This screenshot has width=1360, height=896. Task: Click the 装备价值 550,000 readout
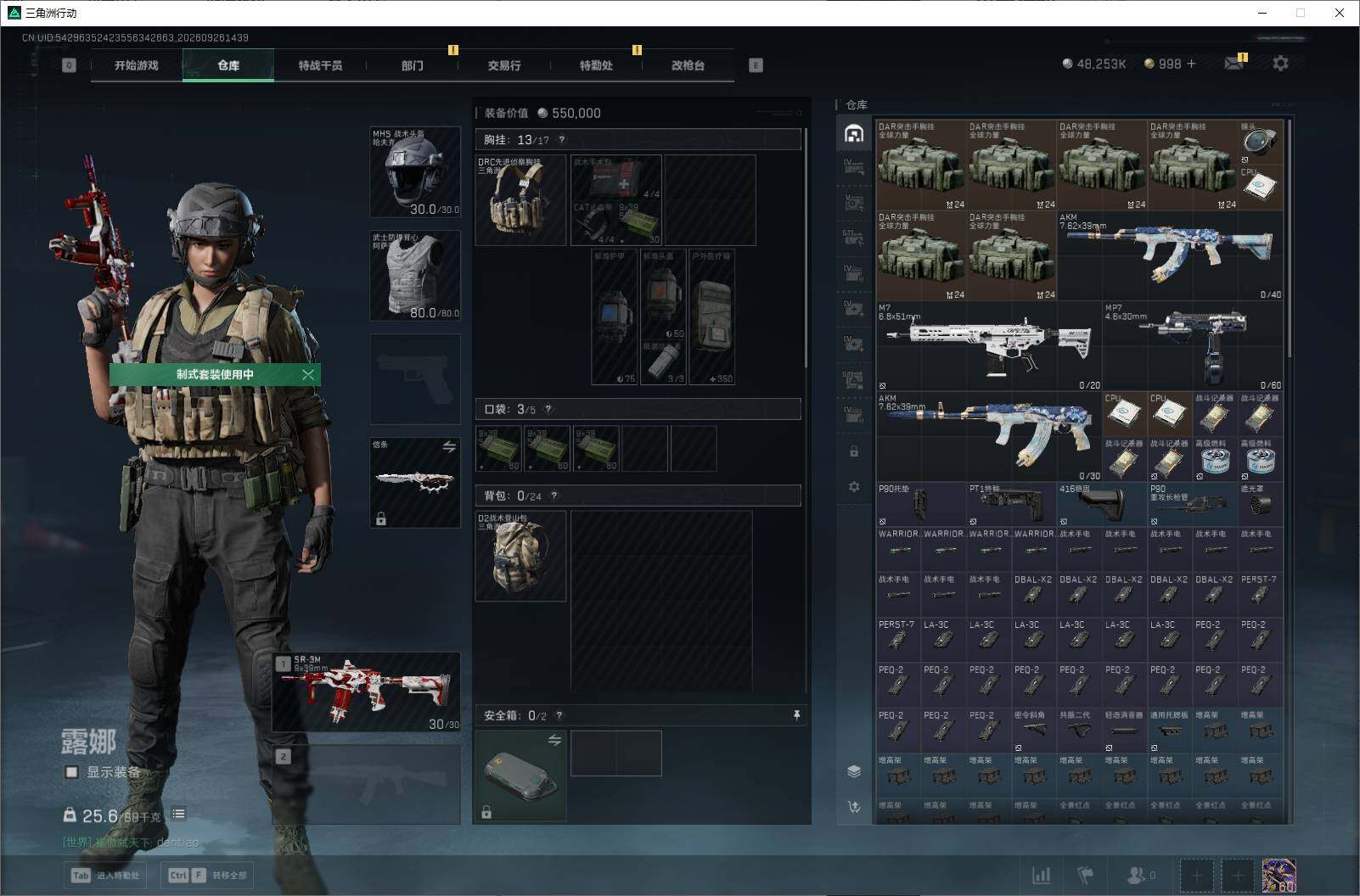[542, 113]
